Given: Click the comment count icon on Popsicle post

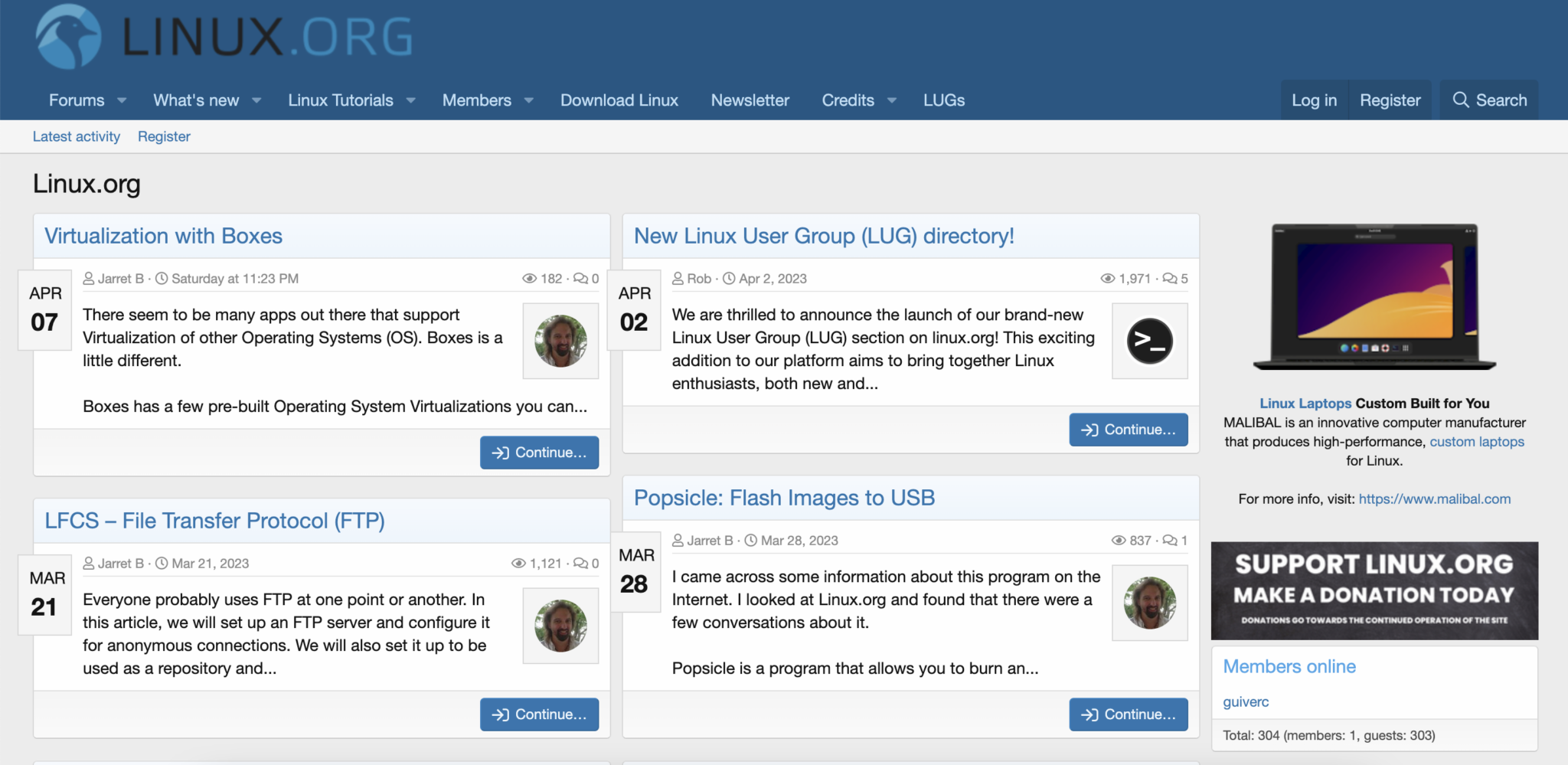Looking at the screenshot, I should coord(1171,540).
